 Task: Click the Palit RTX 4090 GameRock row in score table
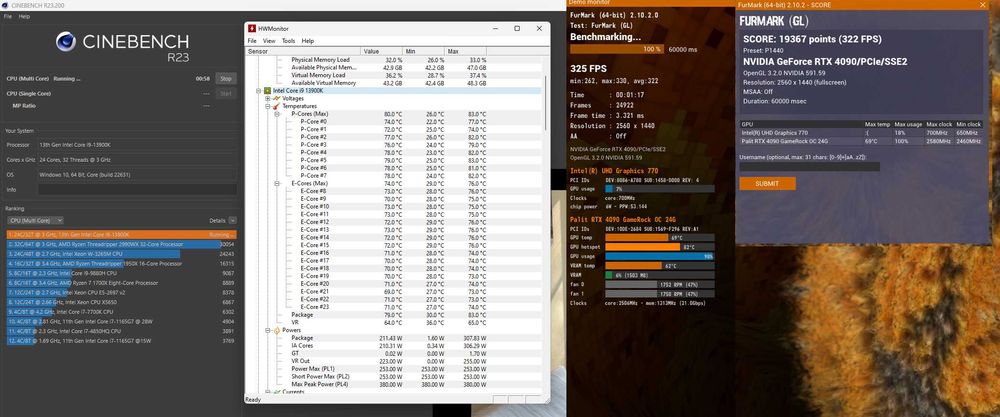pos(860,140)
